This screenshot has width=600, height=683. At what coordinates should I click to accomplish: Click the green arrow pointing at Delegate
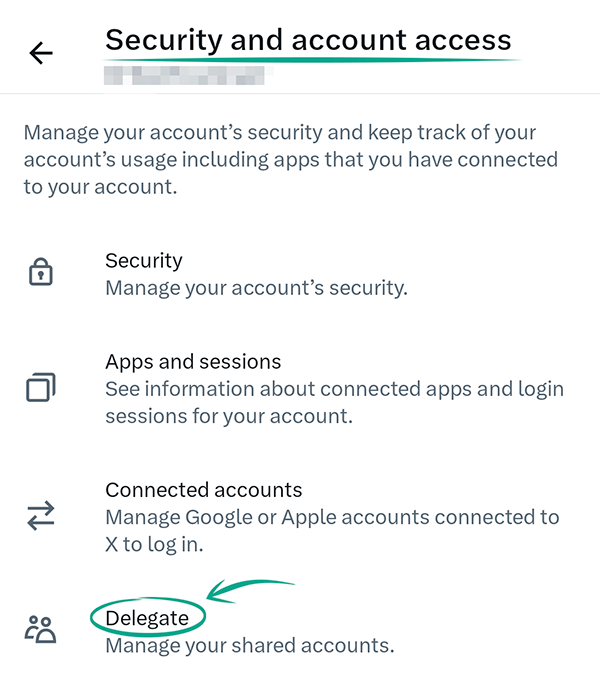point(250,590)
